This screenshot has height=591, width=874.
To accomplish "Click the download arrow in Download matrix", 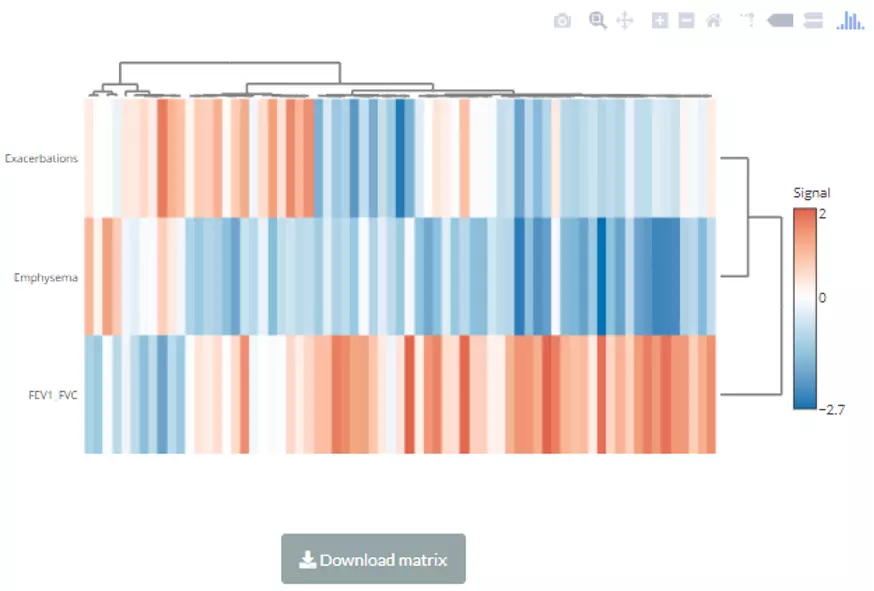I will click(x=308, y=559).
